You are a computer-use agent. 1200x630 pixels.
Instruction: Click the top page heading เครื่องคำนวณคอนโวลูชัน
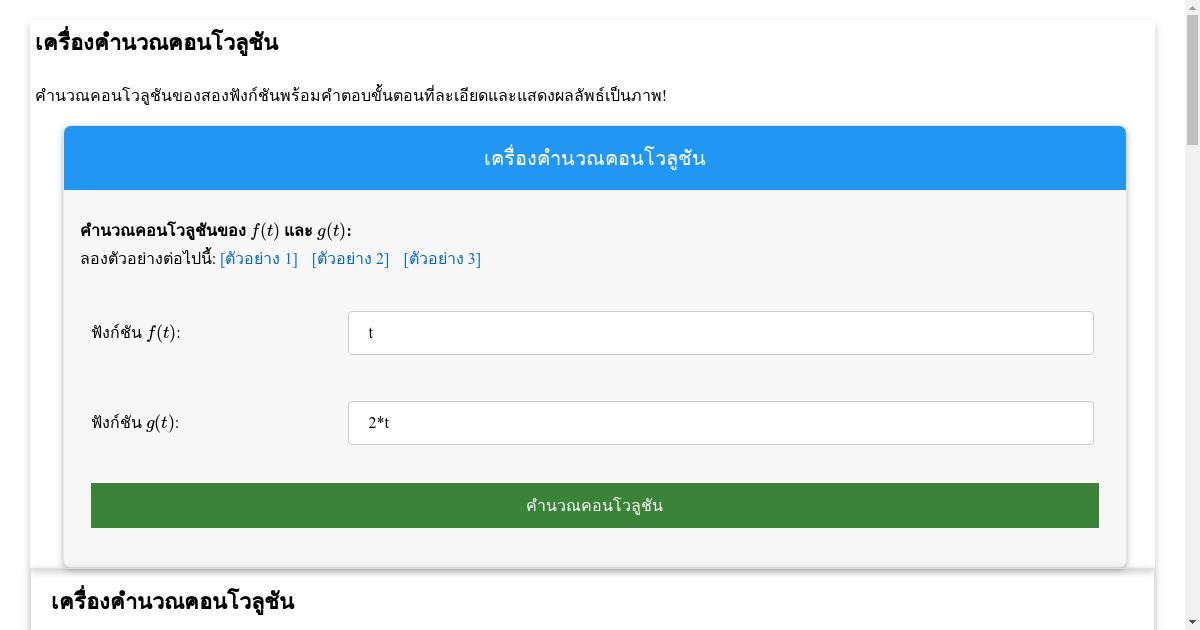click(x=155, y=43)
